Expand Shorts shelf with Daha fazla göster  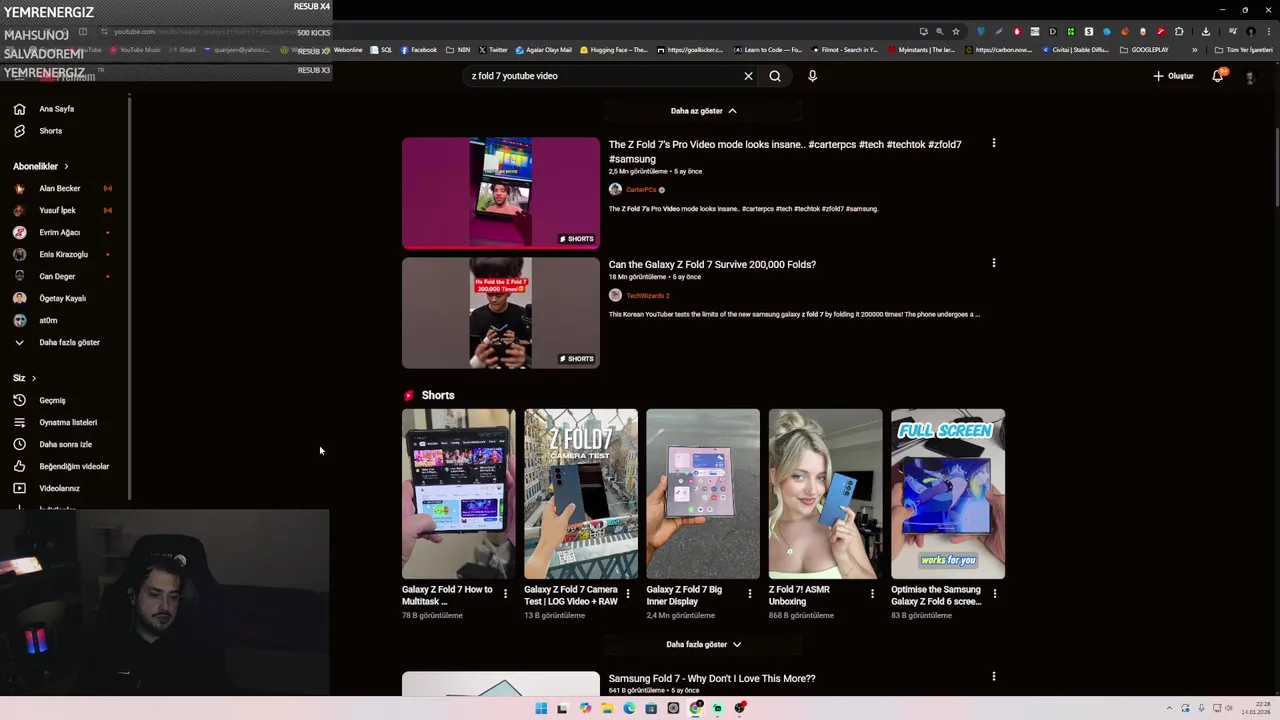point(703,644)
